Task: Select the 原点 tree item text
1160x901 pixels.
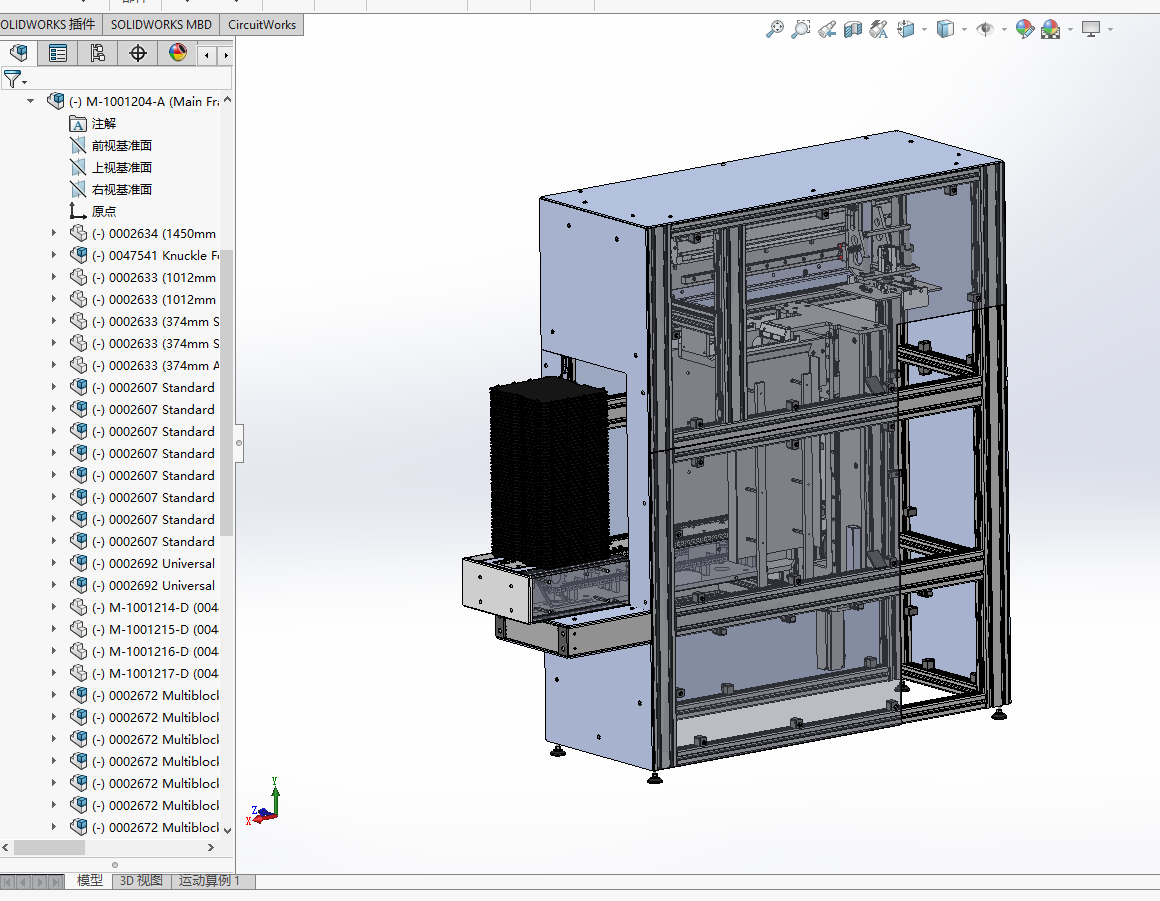Action: (104, 212)
